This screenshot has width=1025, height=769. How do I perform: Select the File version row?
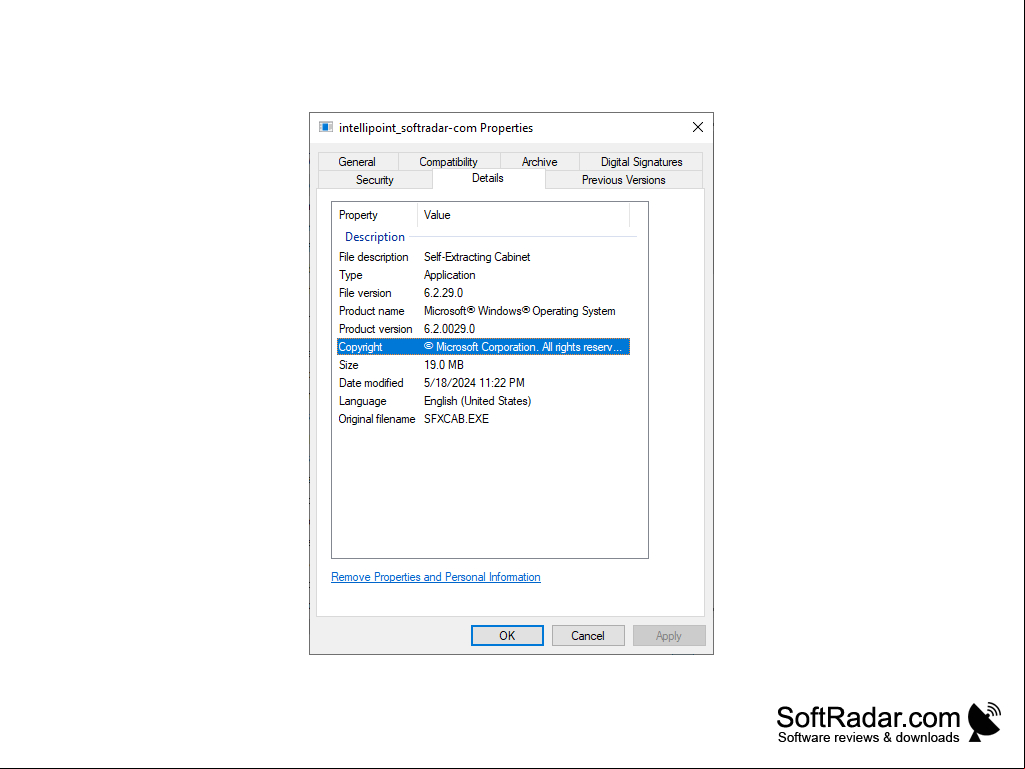pos(483,293)
